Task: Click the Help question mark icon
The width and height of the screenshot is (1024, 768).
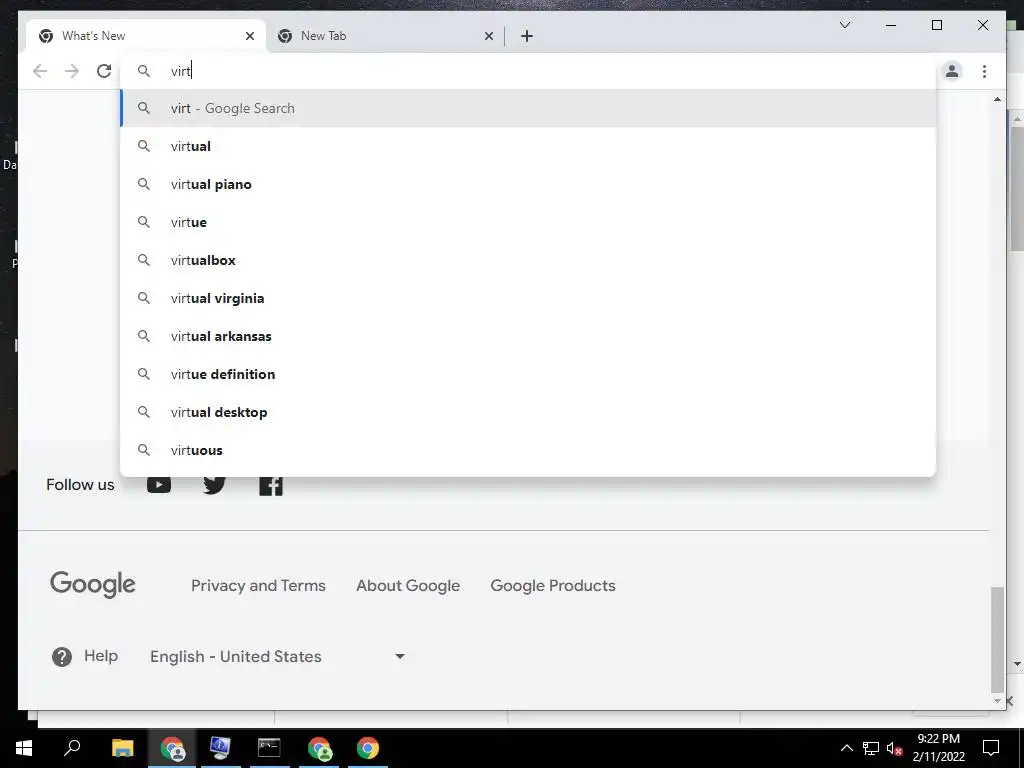Action: (62, 656)
